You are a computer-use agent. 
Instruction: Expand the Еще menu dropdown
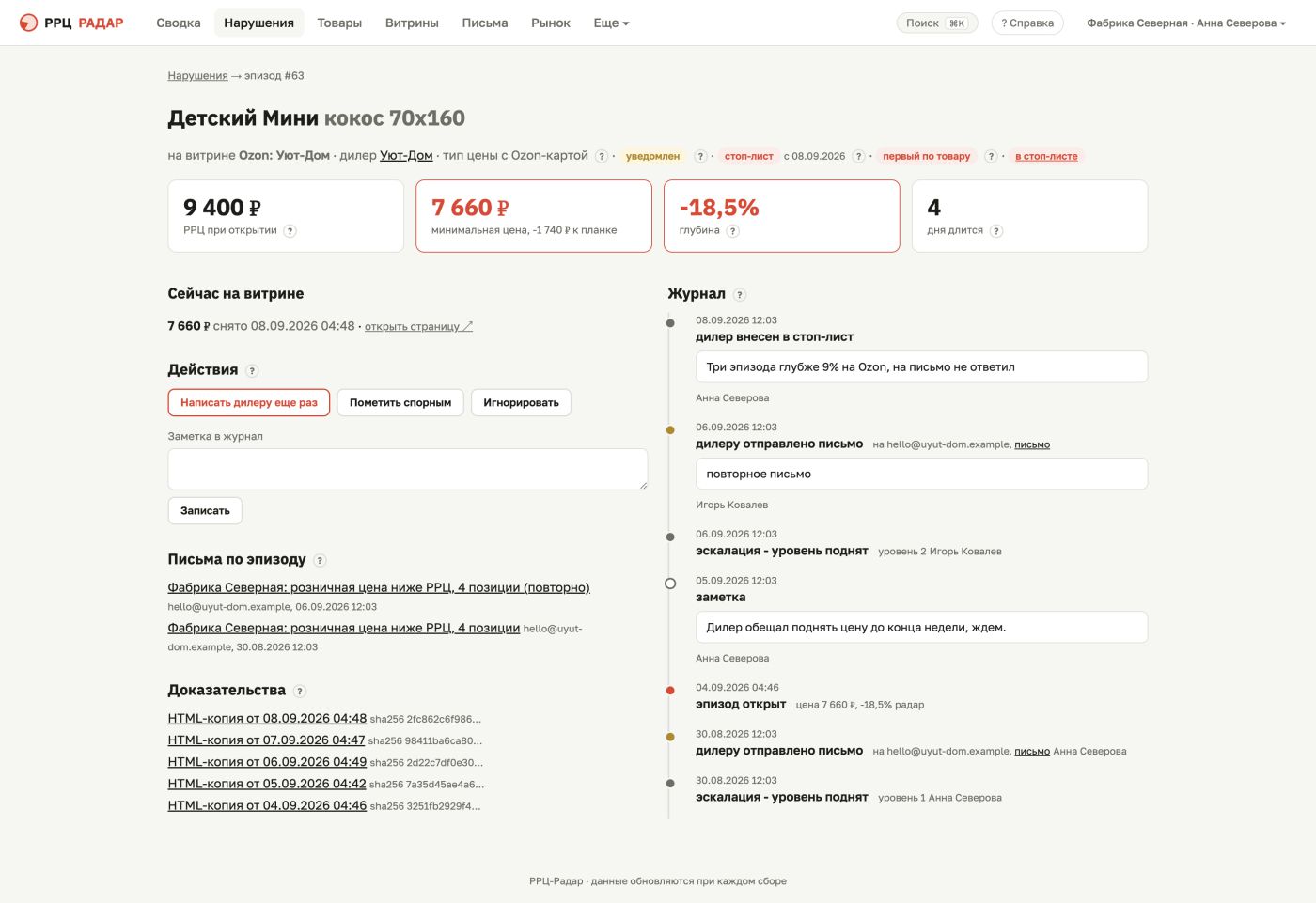(611, 23)
